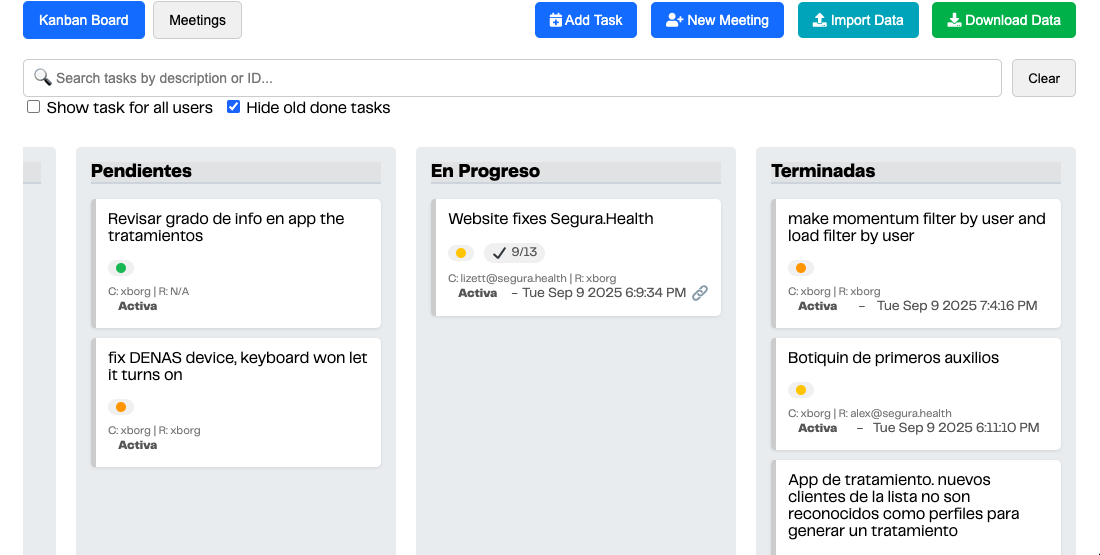Click the 9/13 checklist progress badge
Screen dimensions: 1100x555
pos(514,253)
